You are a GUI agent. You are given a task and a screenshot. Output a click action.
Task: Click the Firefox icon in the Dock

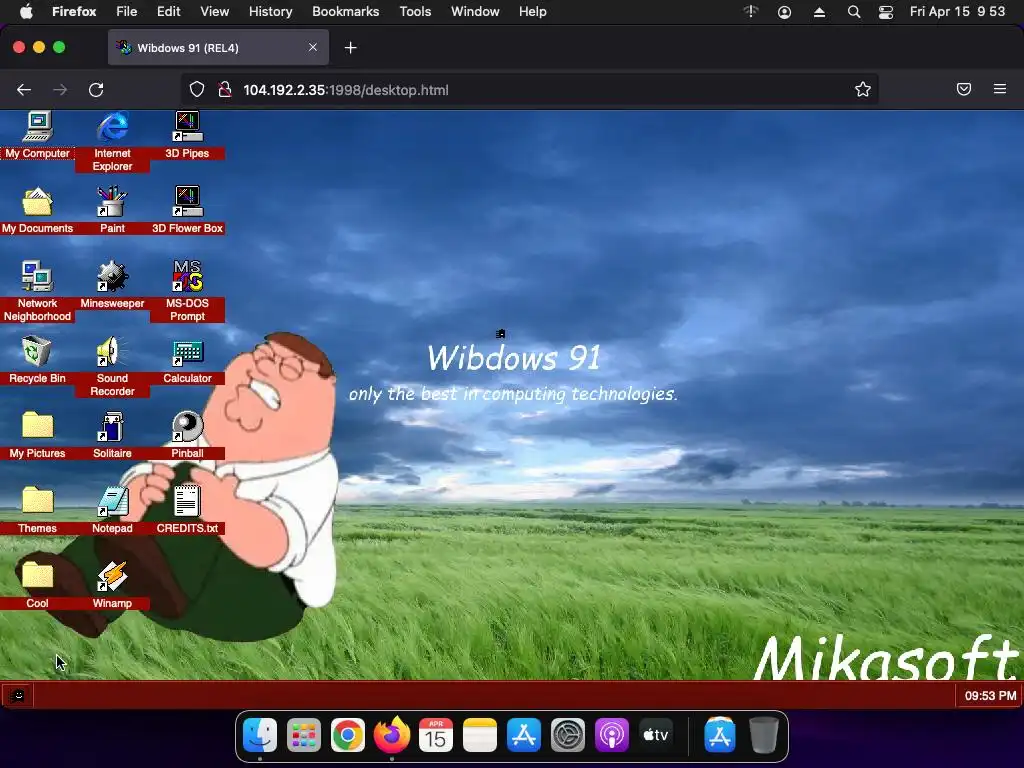coord(392,735)
